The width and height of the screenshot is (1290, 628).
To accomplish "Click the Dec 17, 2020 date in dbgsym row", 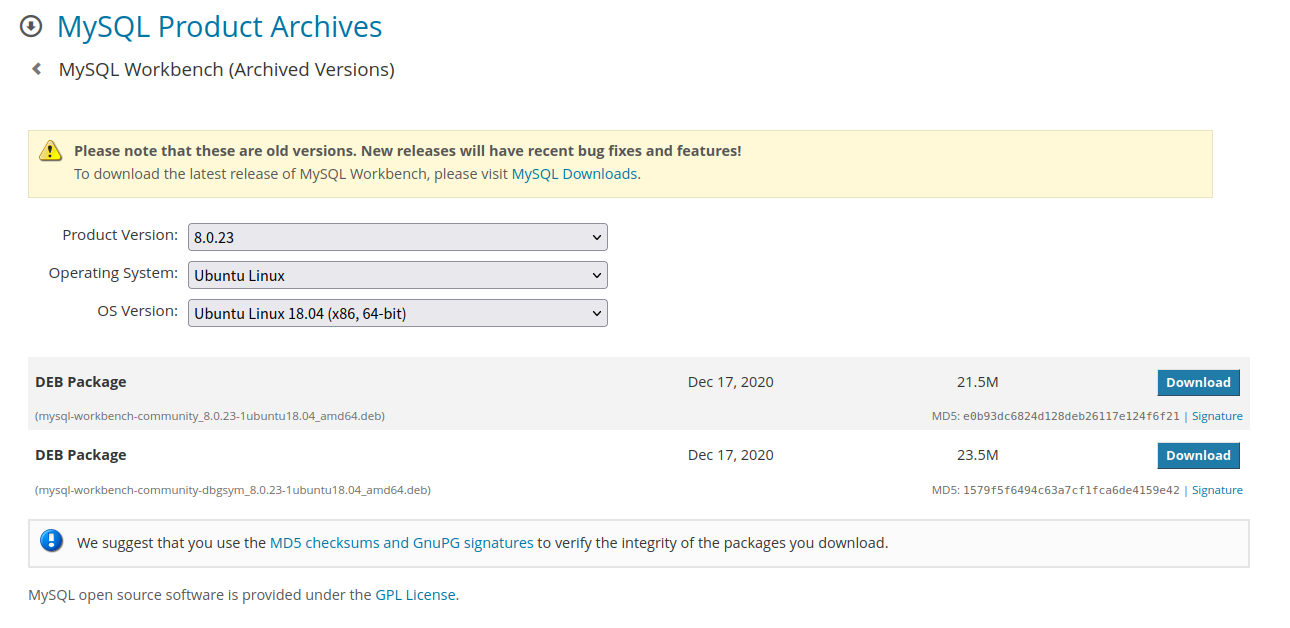I will (731, 455).
